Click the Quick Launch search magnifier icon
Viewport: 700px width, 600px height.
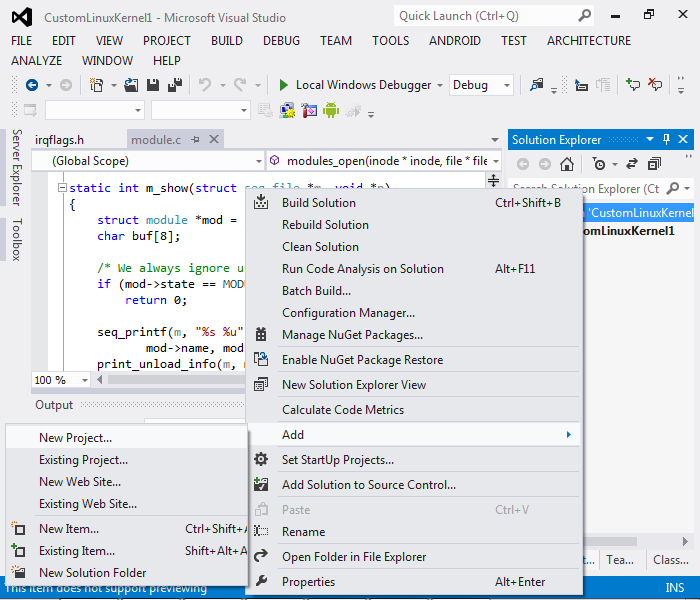point(585,16)
